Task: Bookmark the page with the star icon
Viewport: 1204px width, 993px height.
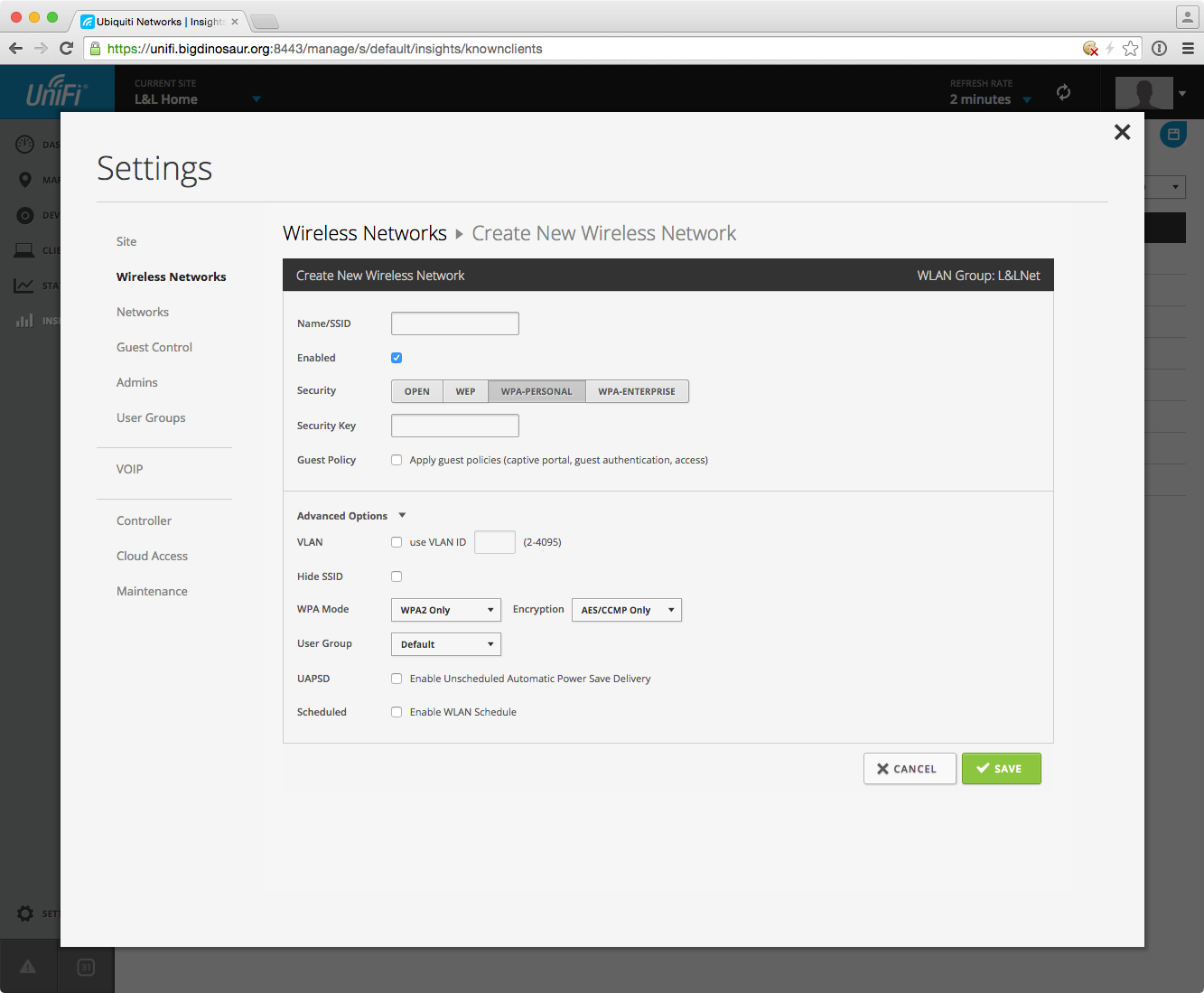Action: click(x=1130, y=49)
